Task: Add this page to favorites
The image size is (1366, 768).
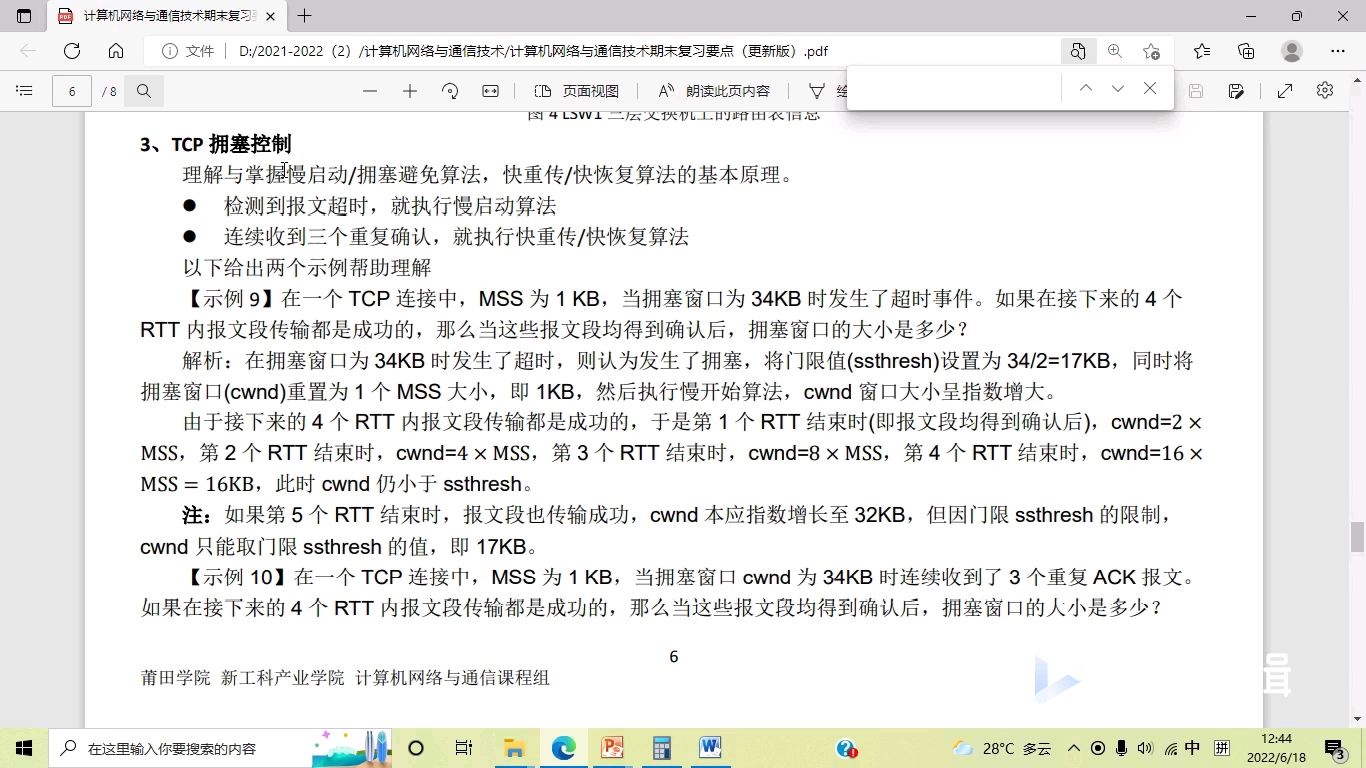Action: (1152, 51)
